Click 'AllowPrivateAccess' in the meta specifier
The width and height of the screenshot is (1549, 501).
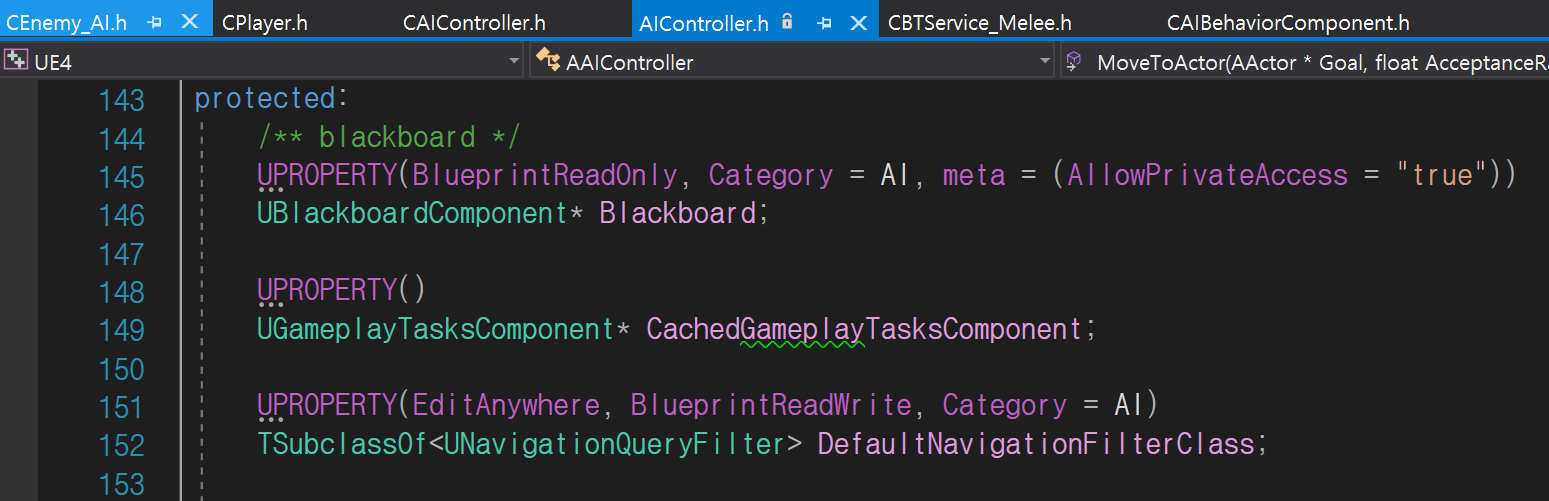click(x=1207, y=175)
